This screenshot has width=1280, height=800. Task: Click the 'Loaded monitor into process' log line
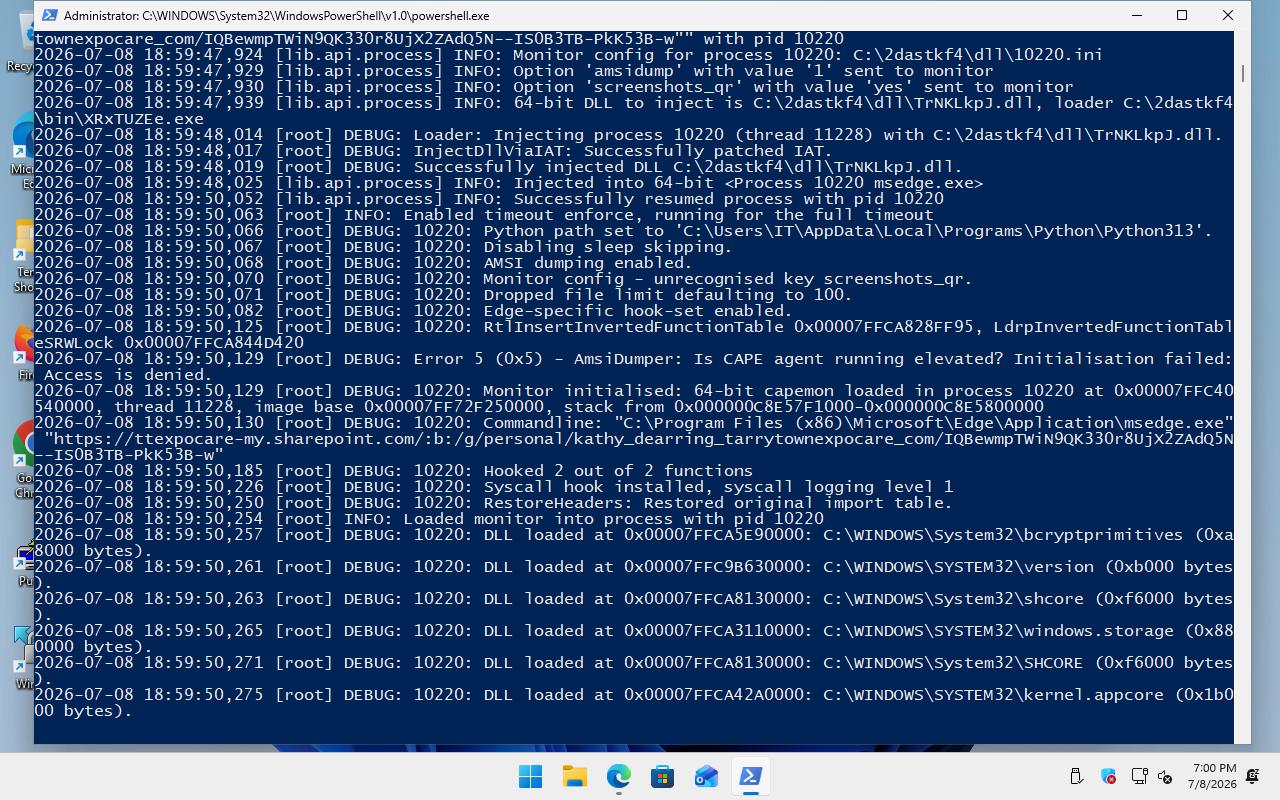pyautogui.click(x=429, y=519)
